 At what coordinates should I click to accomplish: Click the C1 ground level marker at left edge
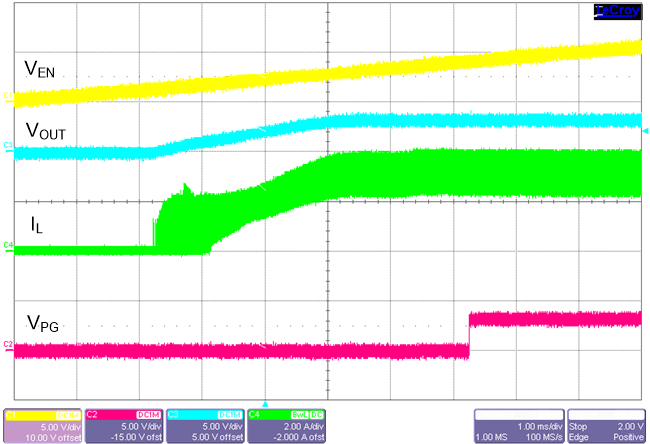[8, 97]
